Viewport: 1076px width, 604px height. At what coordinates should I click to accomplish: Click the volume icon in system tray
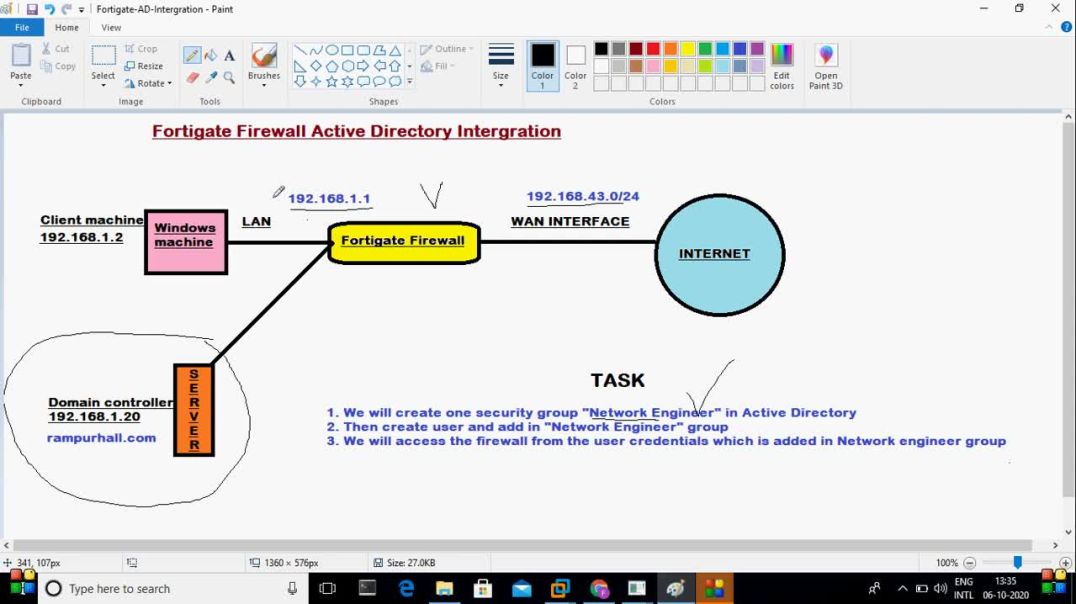coord(940,589)
